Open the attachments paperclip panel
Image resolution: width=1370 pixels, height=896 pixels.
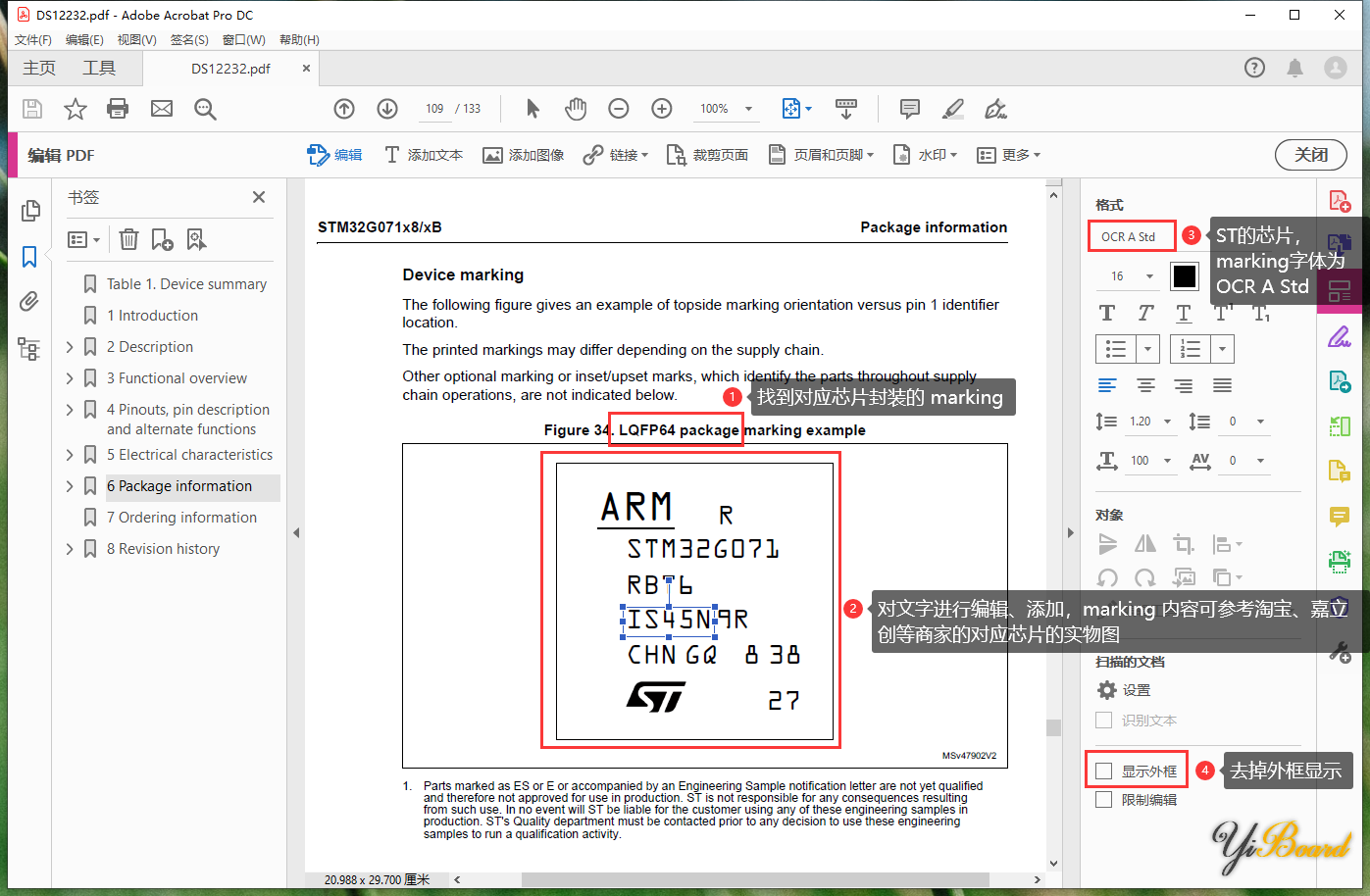click(x=29, y=301)
